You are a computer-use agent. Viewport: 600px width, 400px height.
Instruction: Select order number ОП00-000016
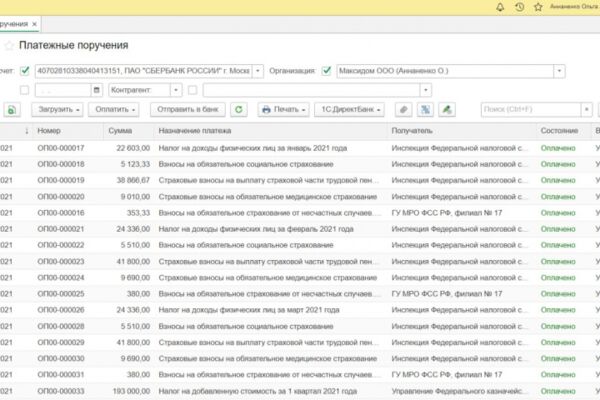pos(61,213)
